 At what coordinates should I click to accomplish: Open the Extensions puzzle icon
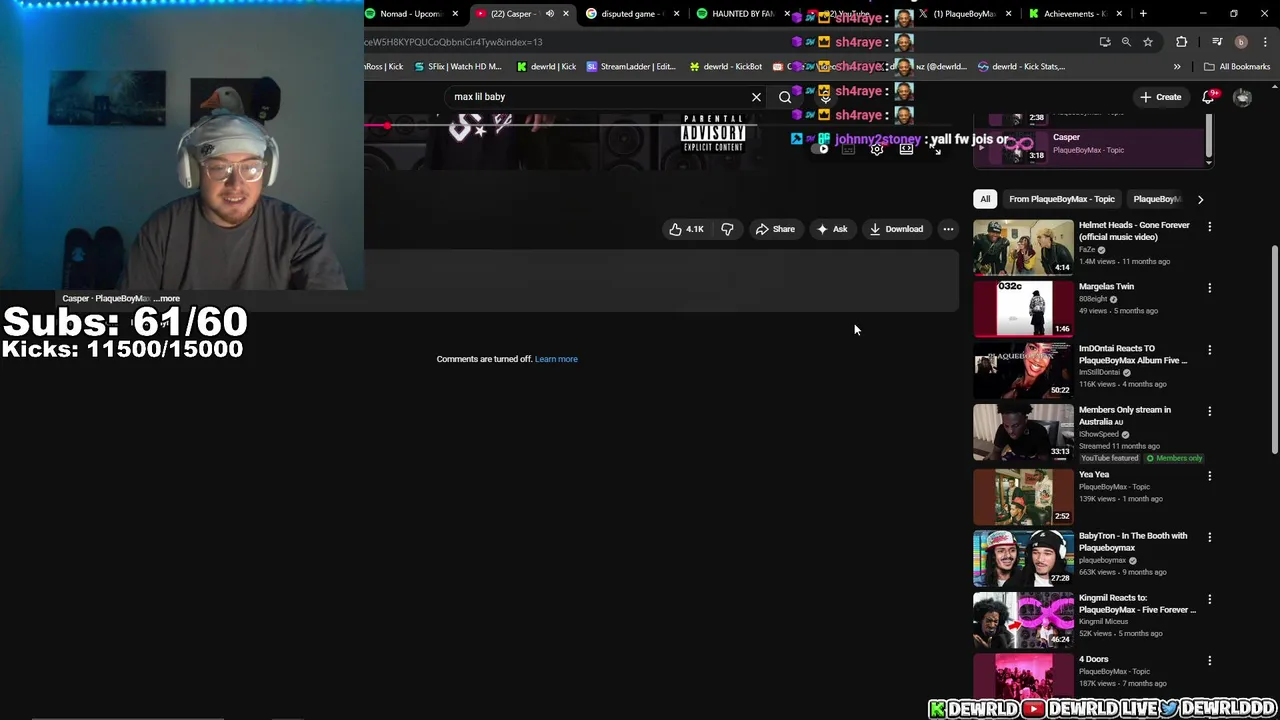tap(1182, 42)
